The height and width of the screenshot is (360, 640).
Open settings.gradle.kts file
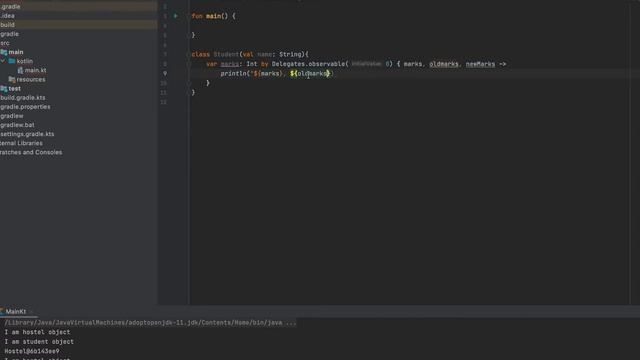[x=27, y=134]
